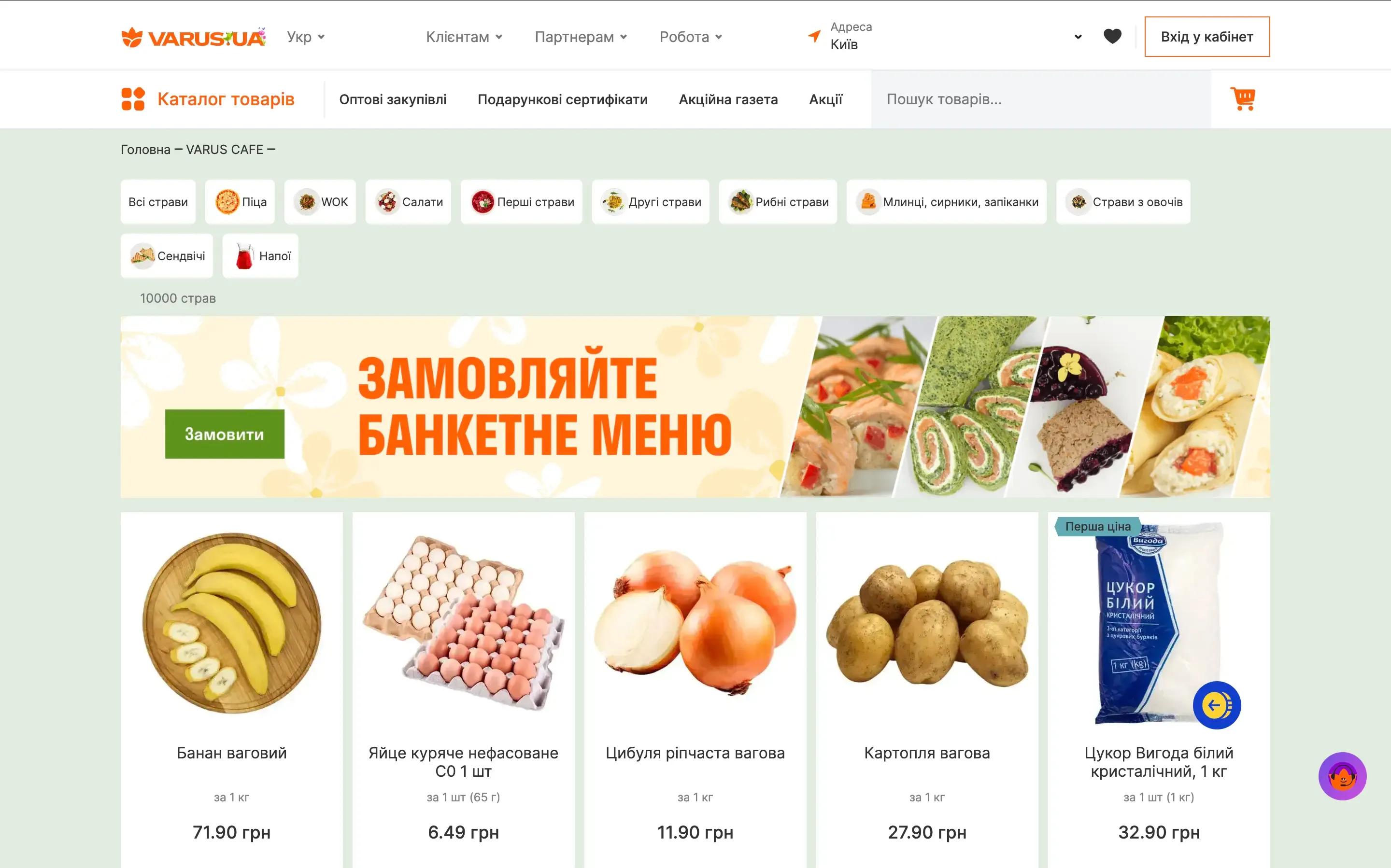
Task: Open the Банан ваговий product image
Action: pyautogui.click(x=231, y=623)
